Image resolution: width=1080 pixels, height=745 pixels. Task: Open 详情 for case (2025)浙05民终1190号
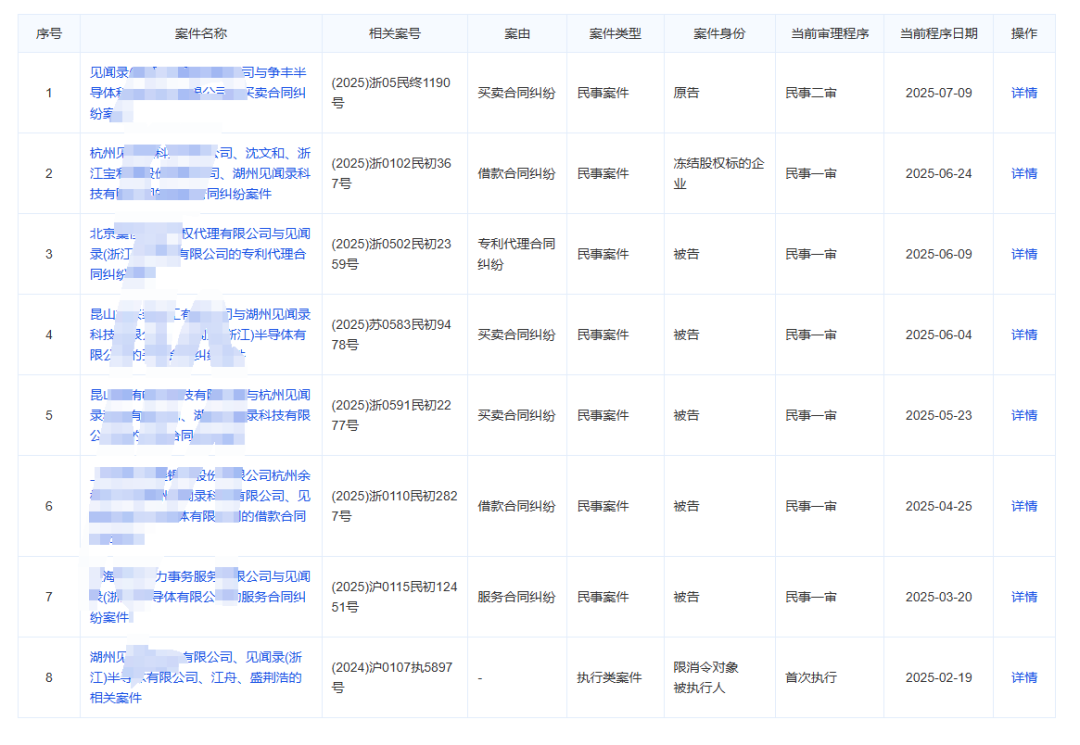click(x=1020, y=93)
